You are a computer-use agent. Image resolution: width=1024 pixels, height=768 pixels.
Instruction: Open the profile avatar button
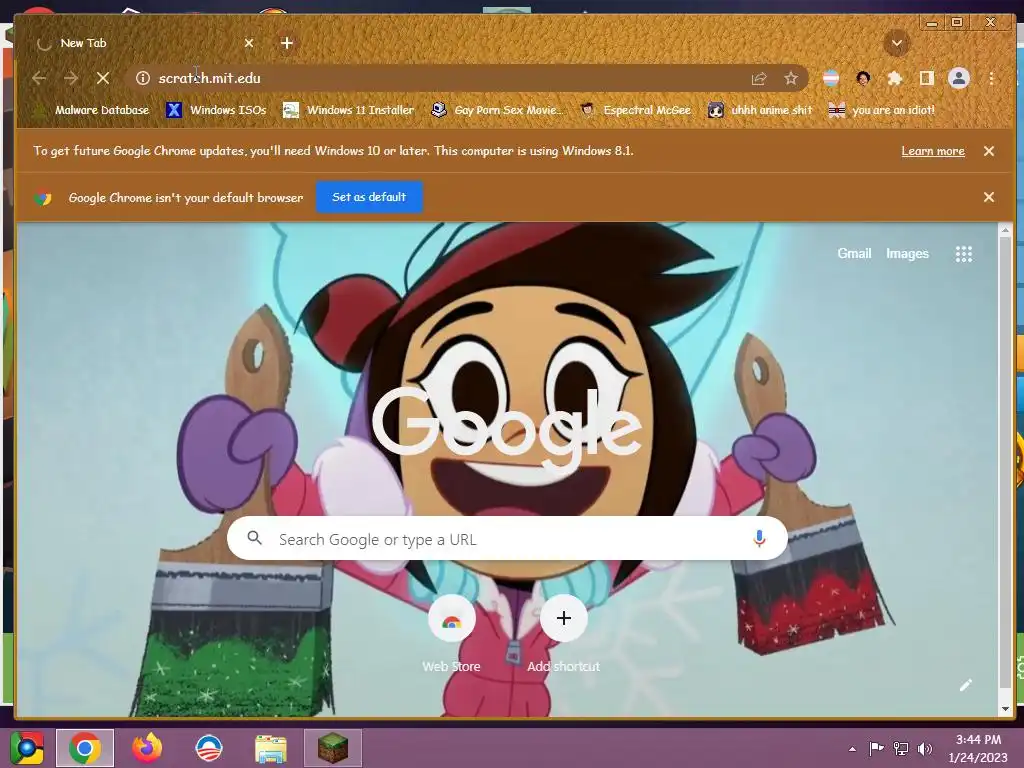(x=959, y=78)
